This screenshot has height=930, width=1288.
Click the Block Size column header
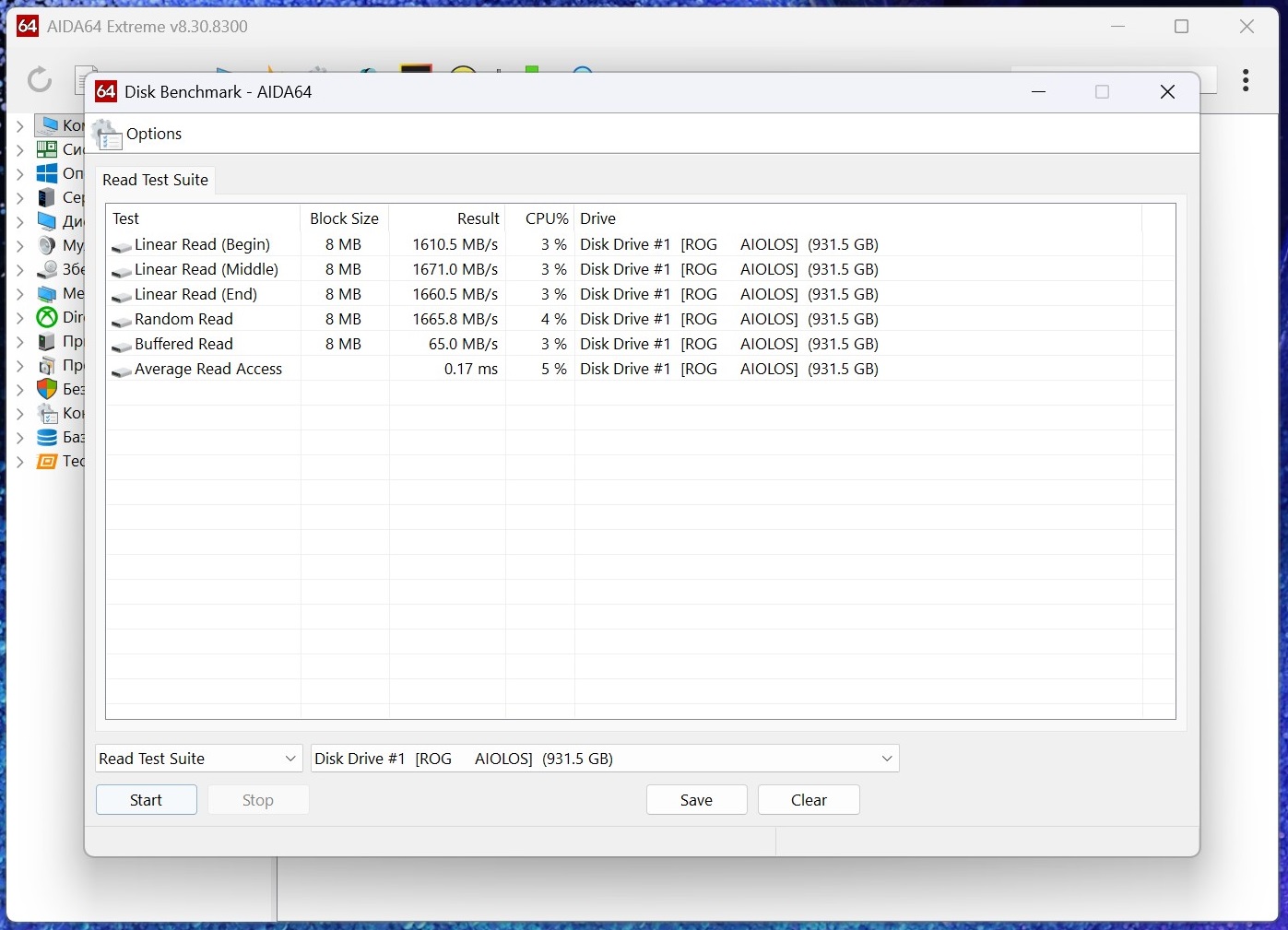click(345, 218)
